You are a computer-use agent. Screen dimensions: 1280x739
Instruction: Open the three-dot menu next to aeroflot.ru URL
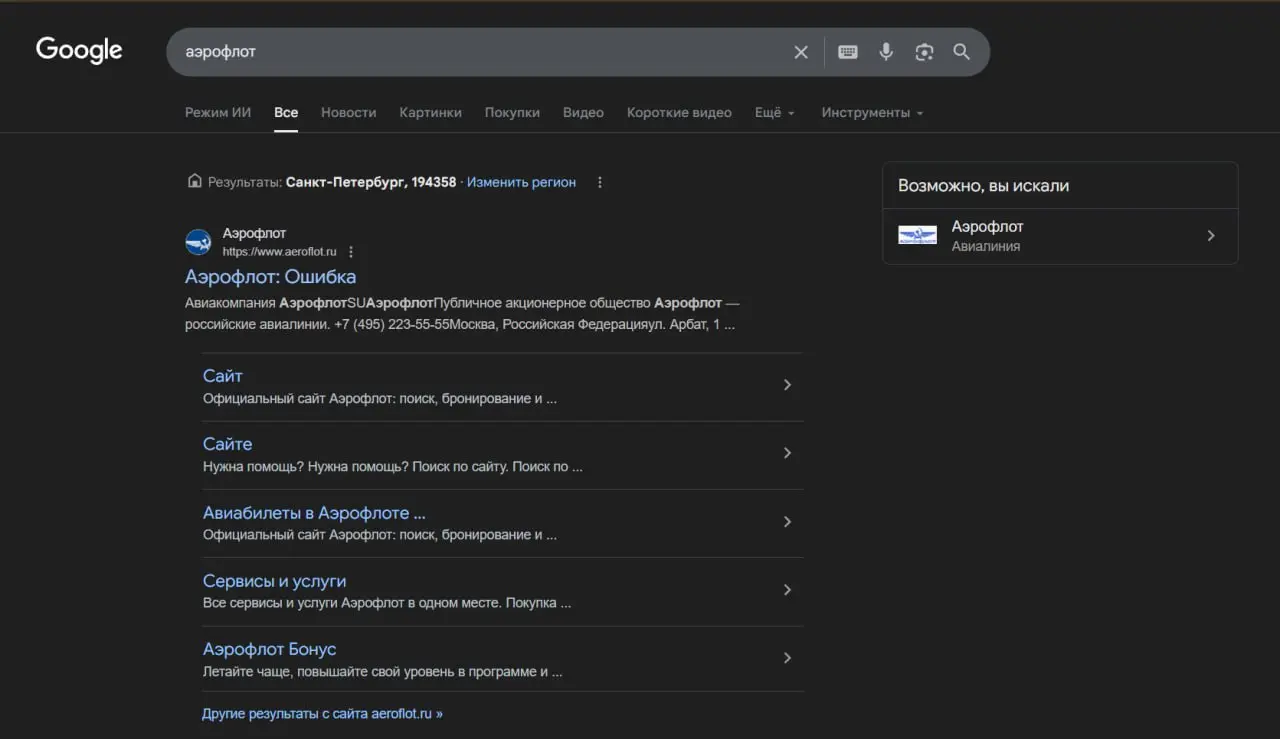point(351,252)
